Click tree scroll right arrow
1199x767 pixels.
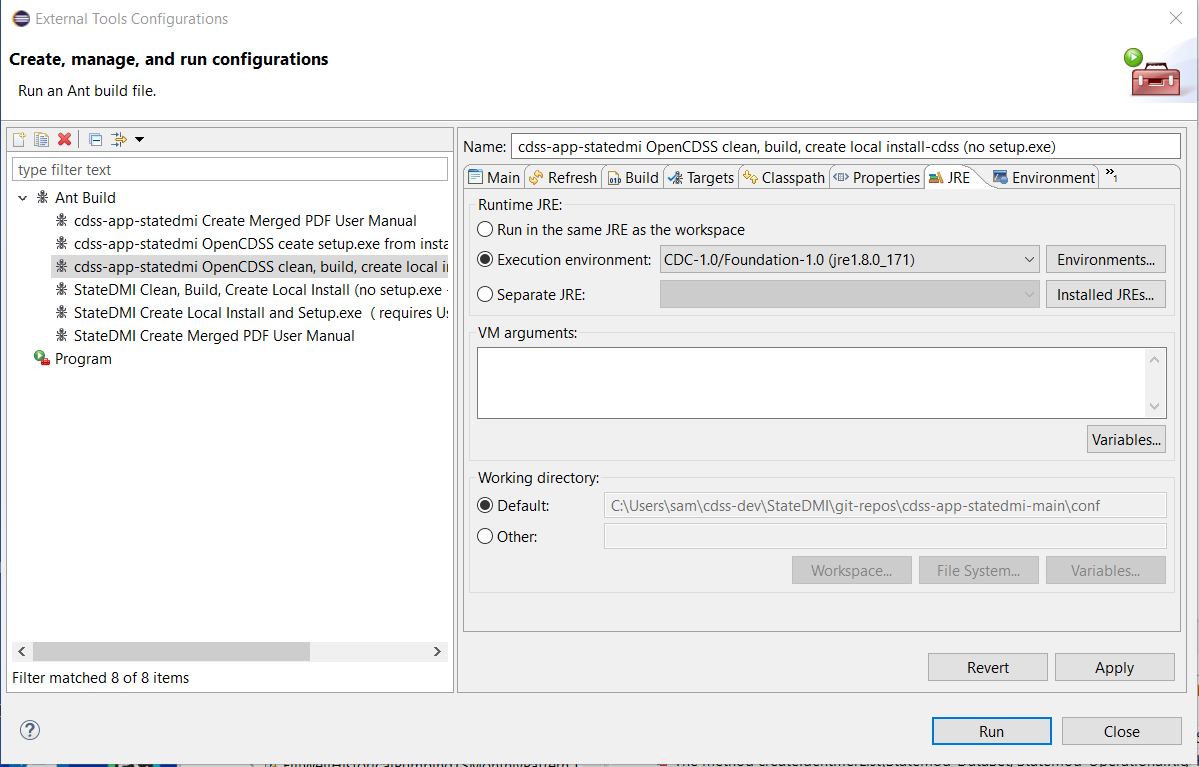[437, 652]
